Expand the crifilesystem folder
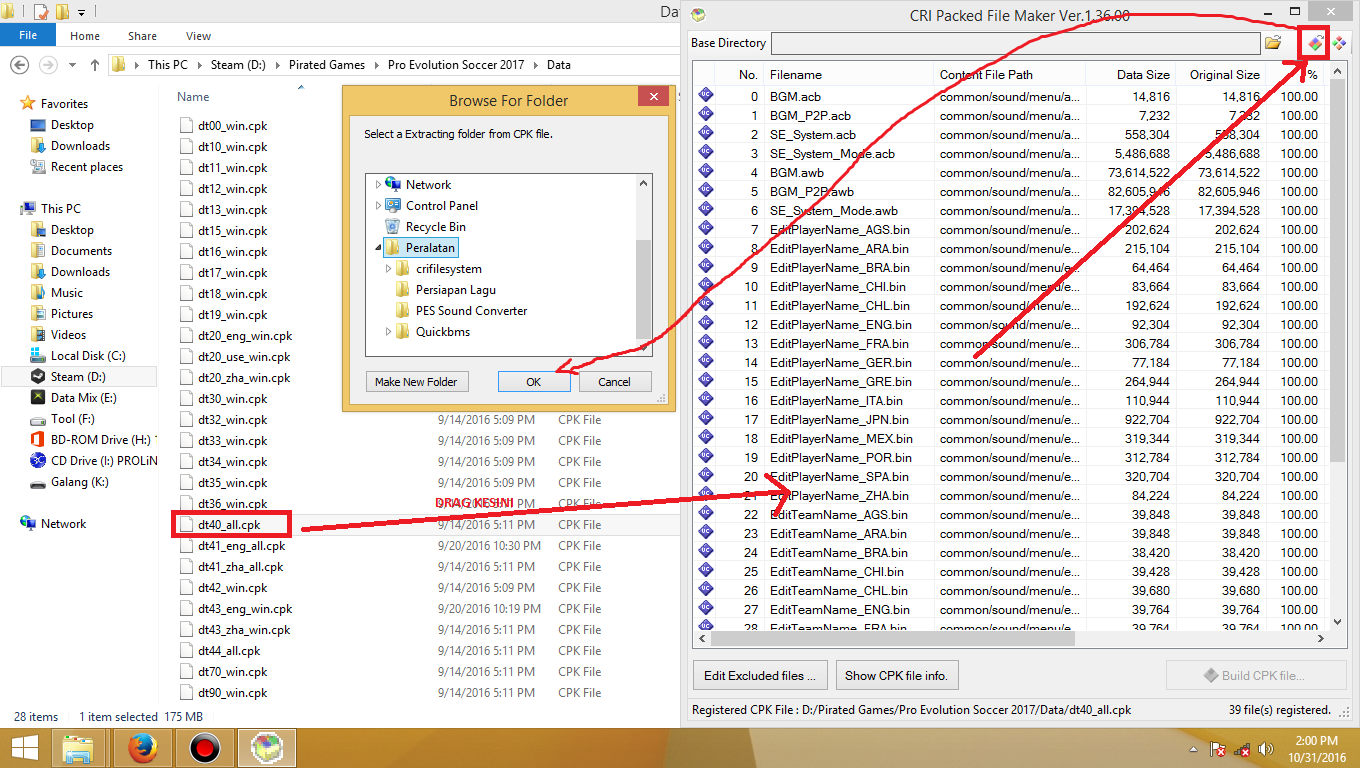 (388, 269)
